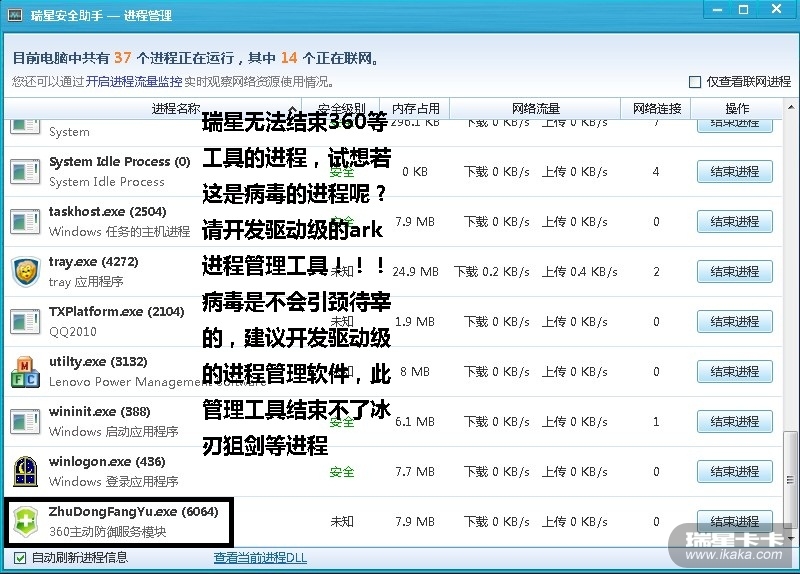Click the Rising app icon in title bar
Viewport: 800px width, 574px height.
click(14, 15)
